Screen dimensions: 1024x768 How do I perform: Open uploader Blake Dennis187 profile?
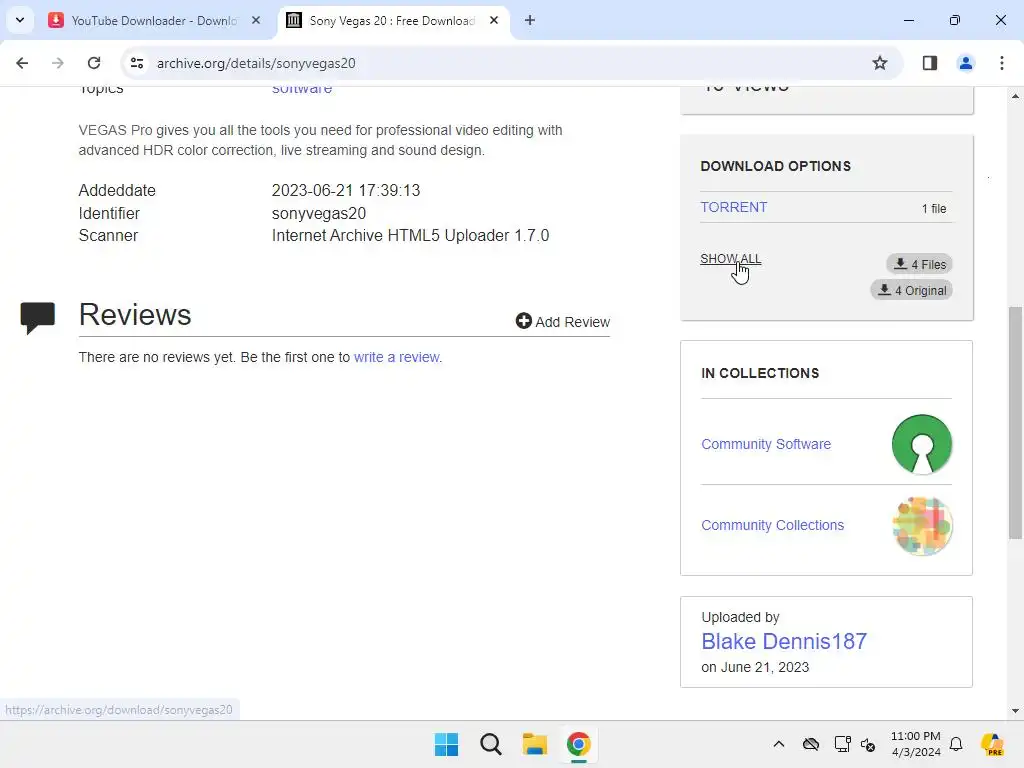point(784,641)
